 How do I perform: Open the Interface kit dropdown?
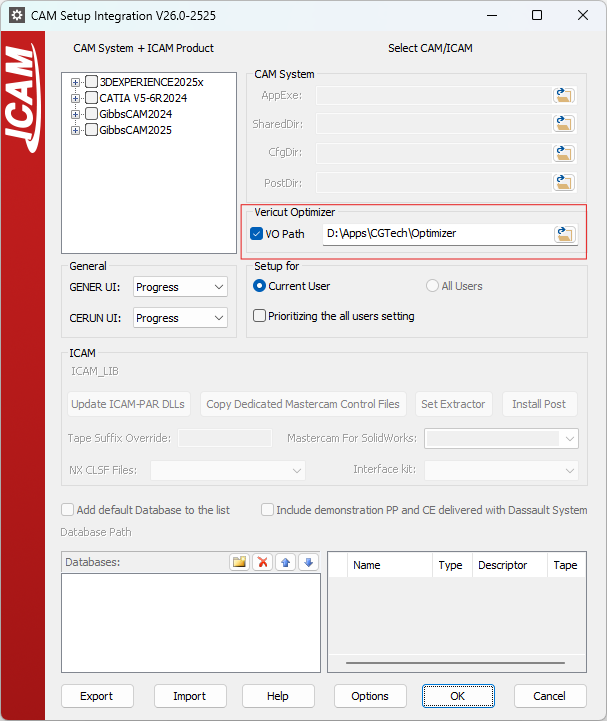pos(501,470)
